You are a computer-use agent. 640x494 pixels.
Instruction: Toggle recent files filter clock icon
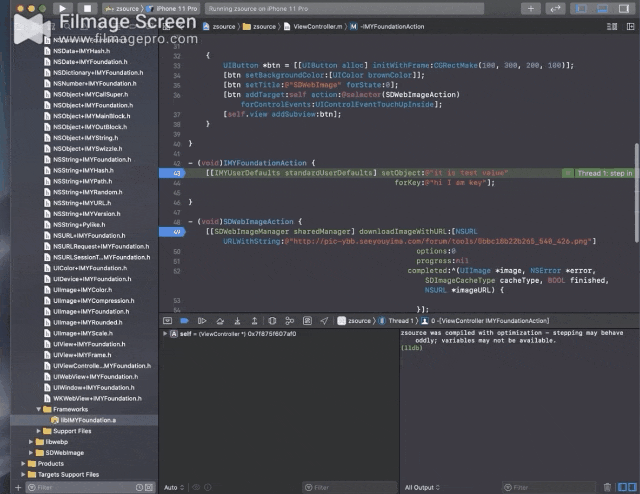[139, 487]
